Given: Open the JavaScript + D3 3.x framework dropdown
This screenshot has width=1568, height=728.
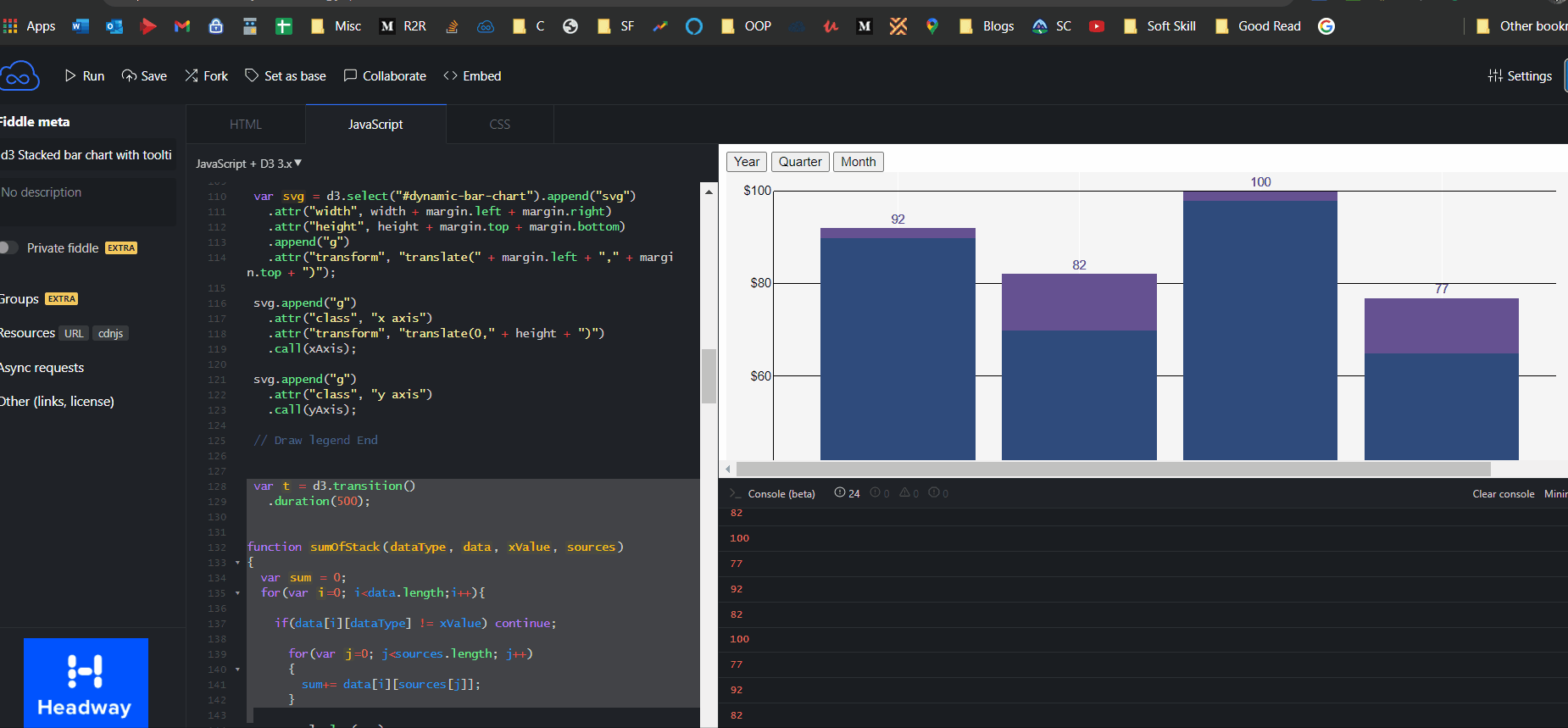Looking at the screenshot, I should click(x=248, y=164).
